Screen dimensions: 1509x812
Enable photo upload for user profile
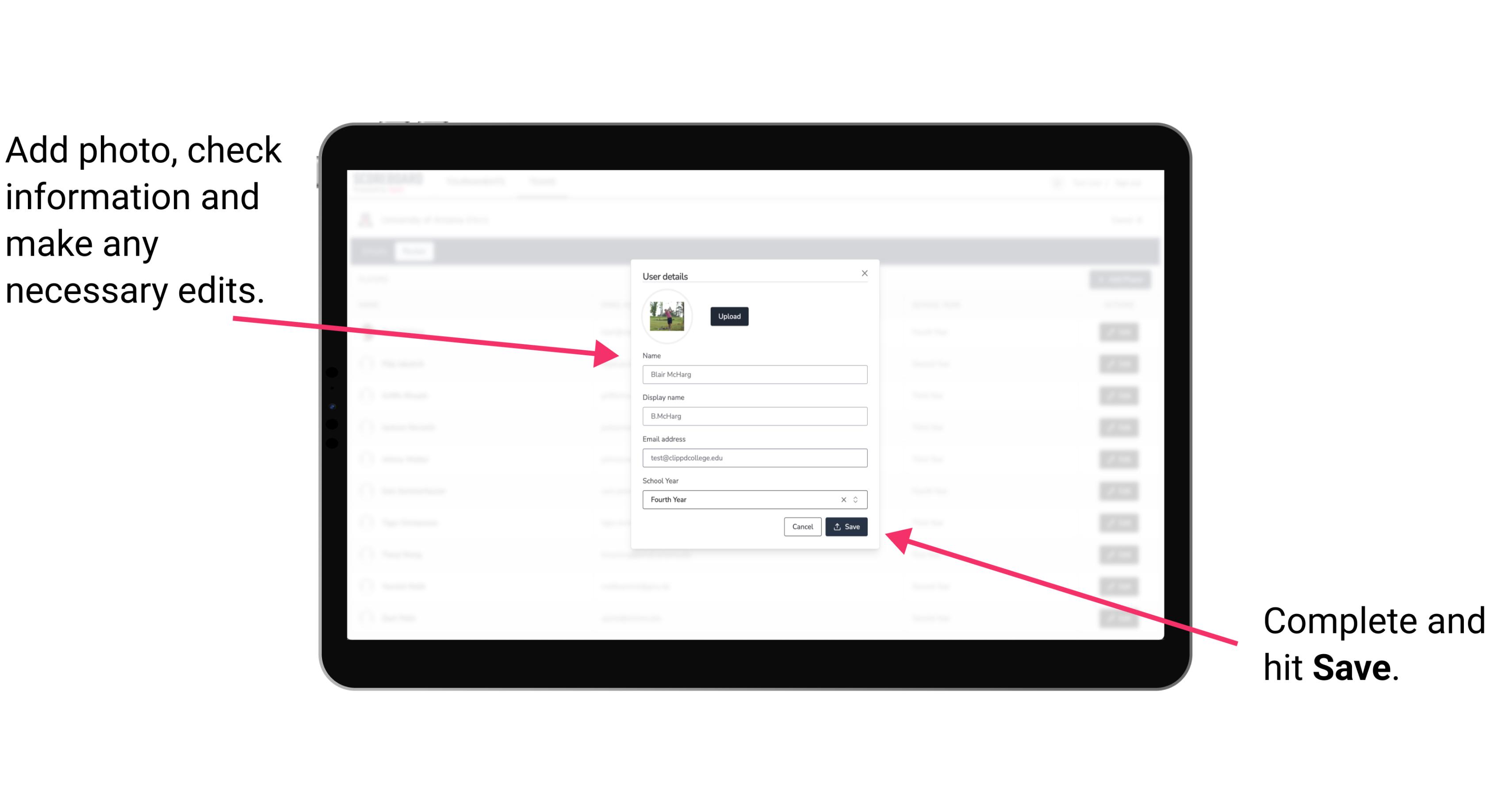point(729,316)
